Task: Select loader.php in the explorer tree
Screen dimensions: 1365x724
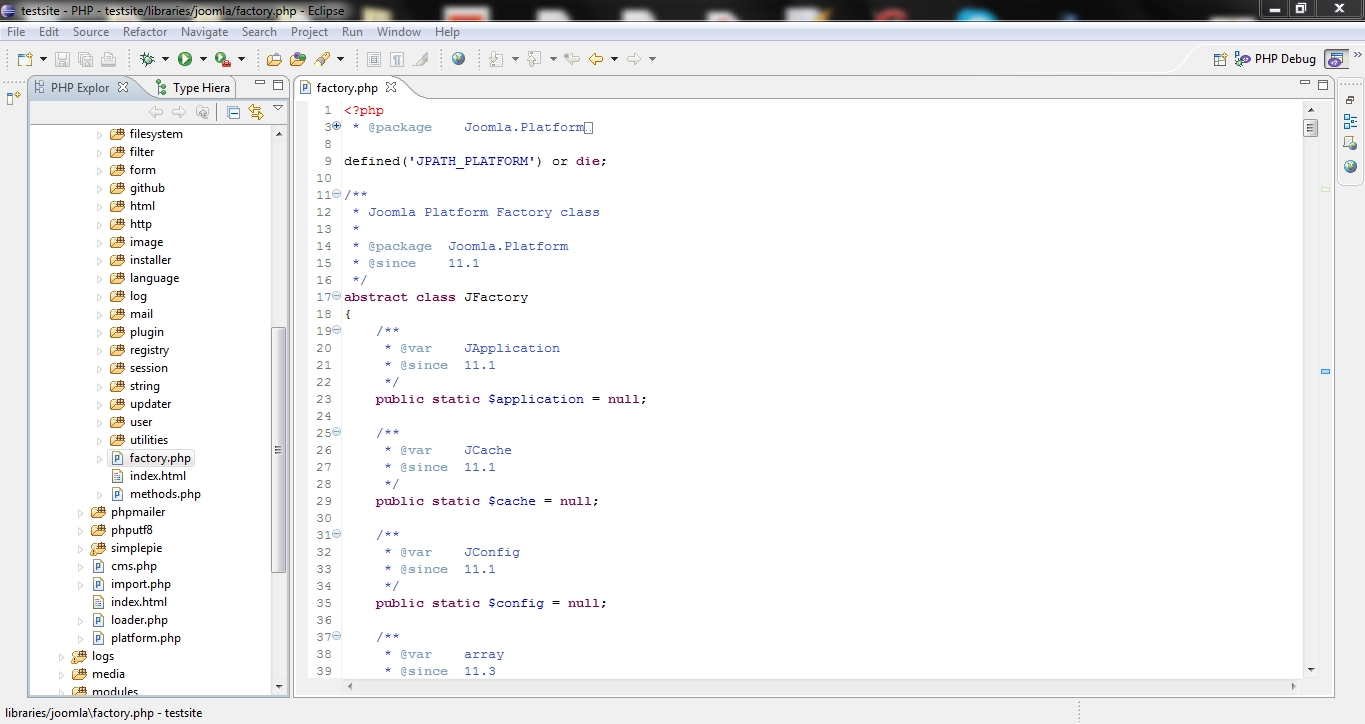Action: pos(130,620)
